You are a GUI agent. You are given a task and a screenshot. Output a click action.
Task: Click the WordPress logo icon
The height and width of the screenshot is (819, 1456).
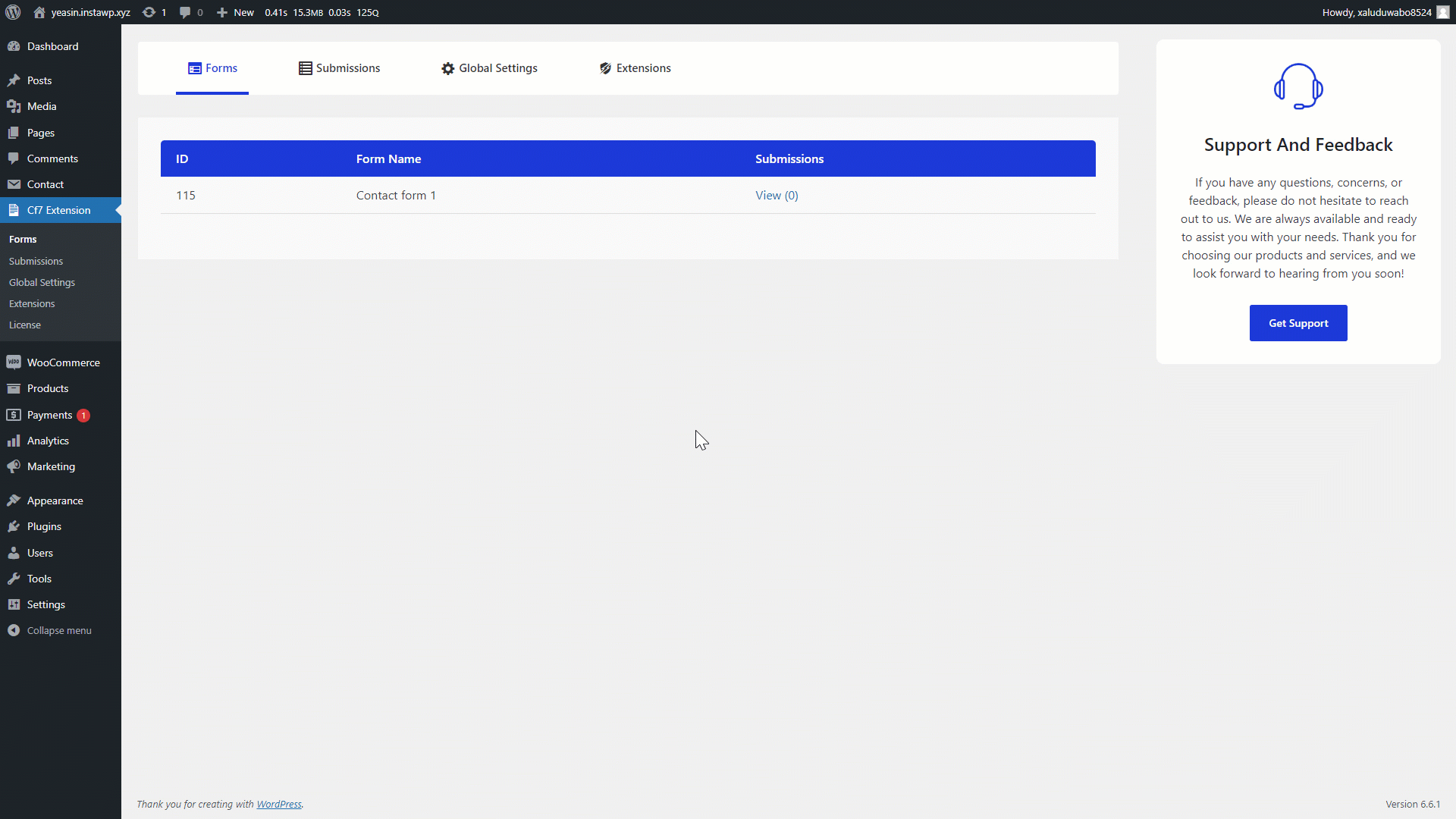tap(13, 12)
